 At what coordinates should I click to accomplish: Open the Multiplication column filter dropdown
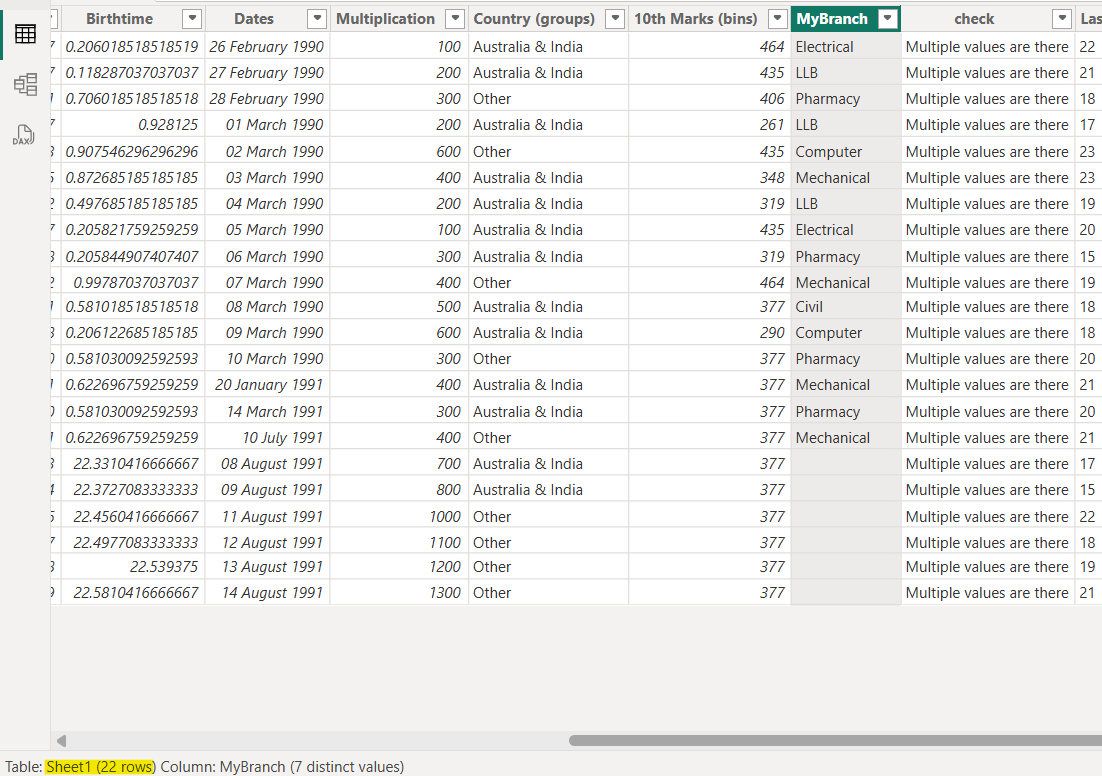(455, 18)
